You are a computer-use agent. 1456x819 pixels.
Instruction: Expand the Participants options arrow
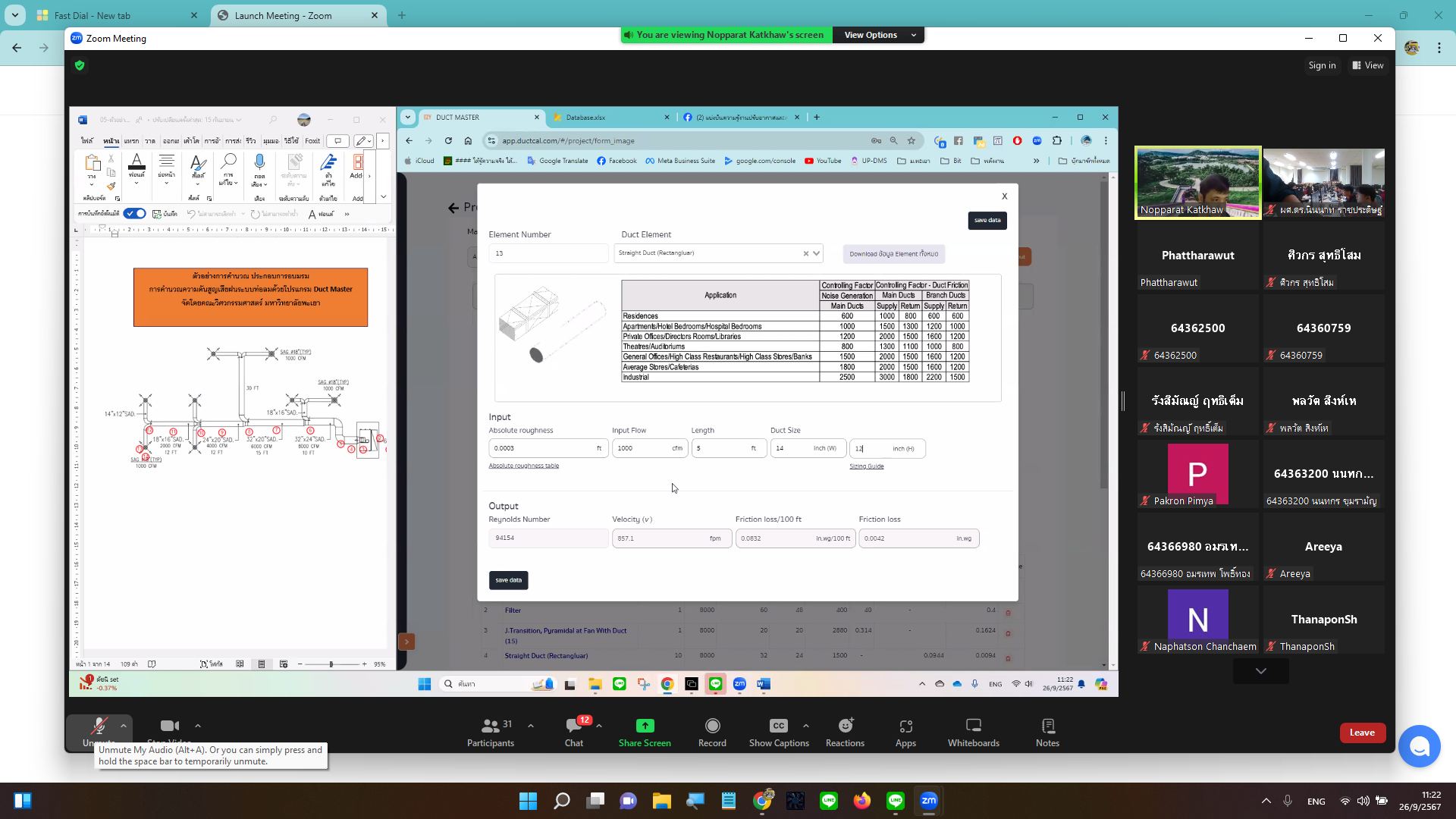530,726
